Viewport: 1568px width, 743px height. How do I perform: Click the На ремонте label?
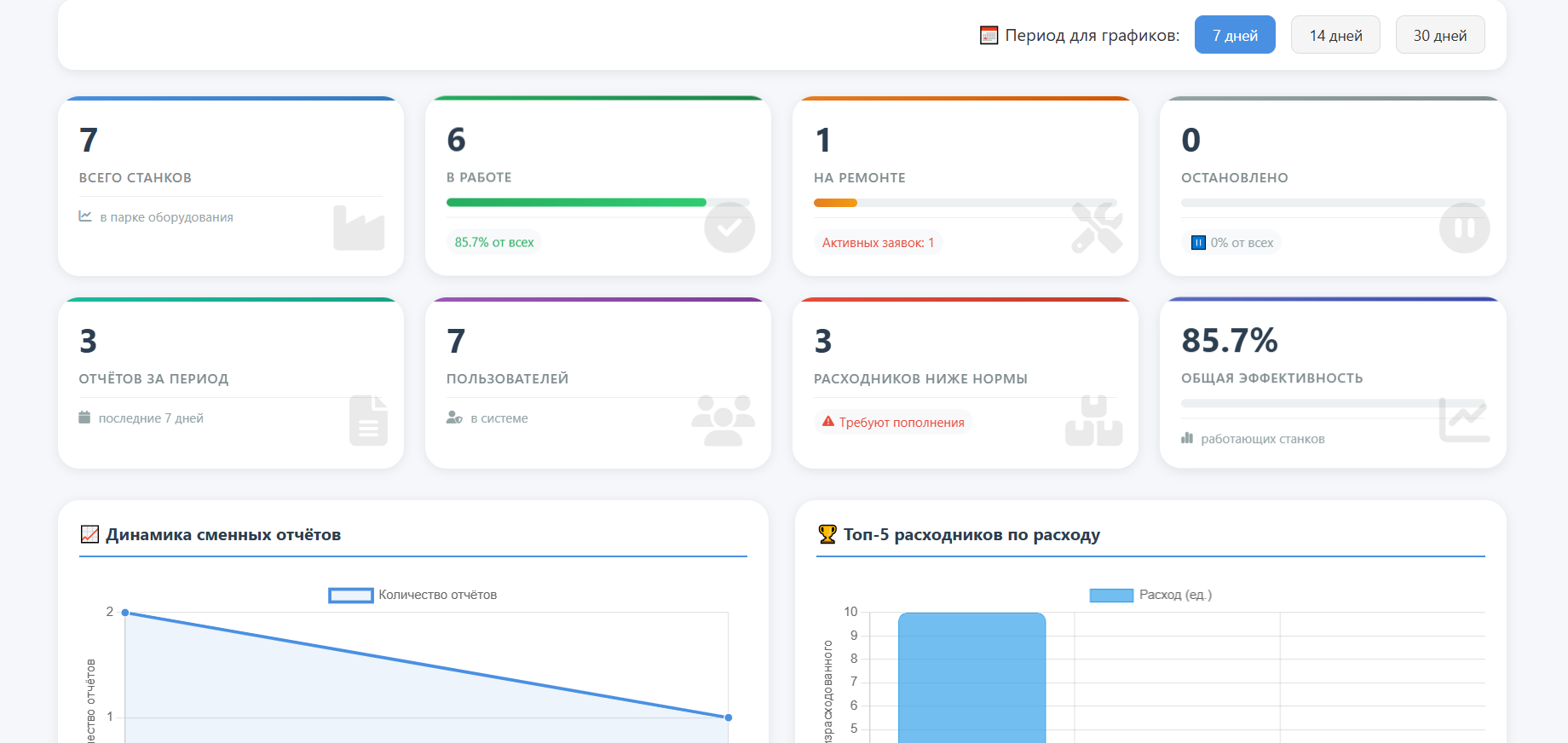pos(859,177)
